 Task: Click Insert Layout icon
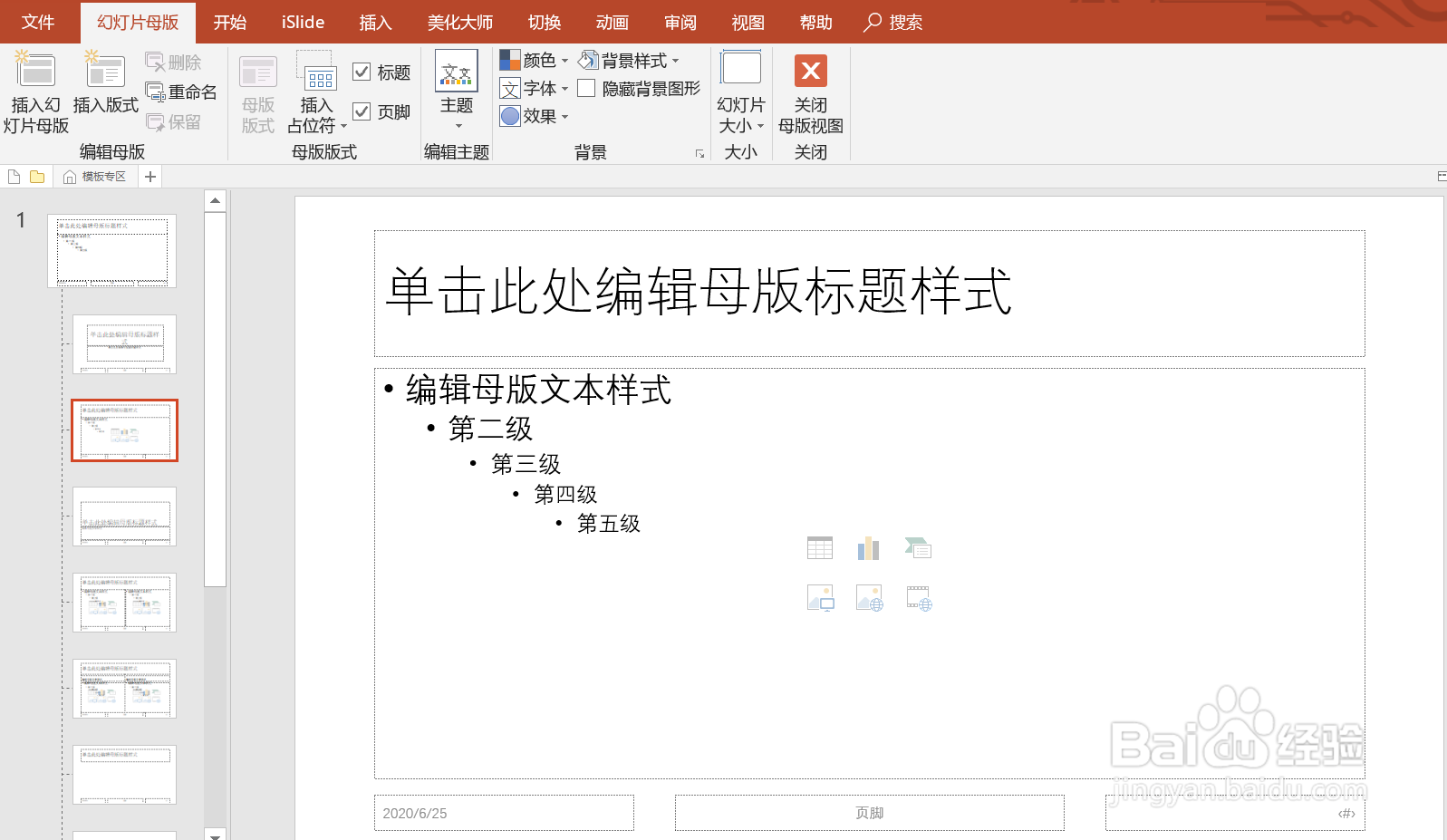pos(105,71)
